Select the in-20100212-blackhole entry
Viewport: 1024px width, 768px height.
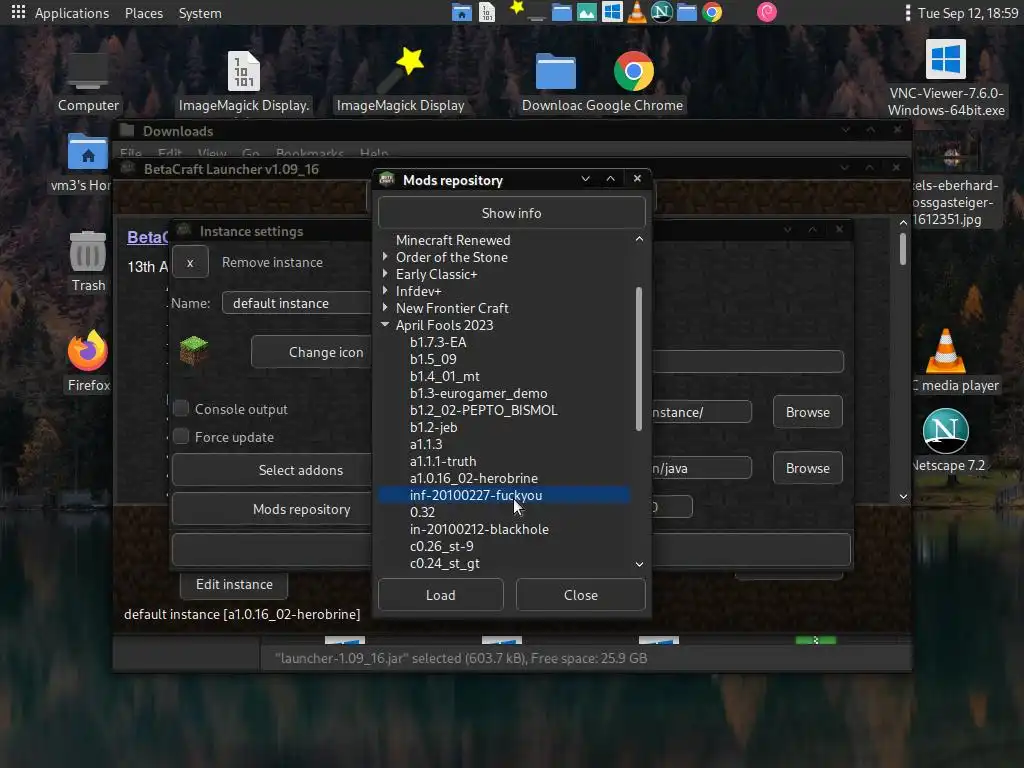click(479, 528)
